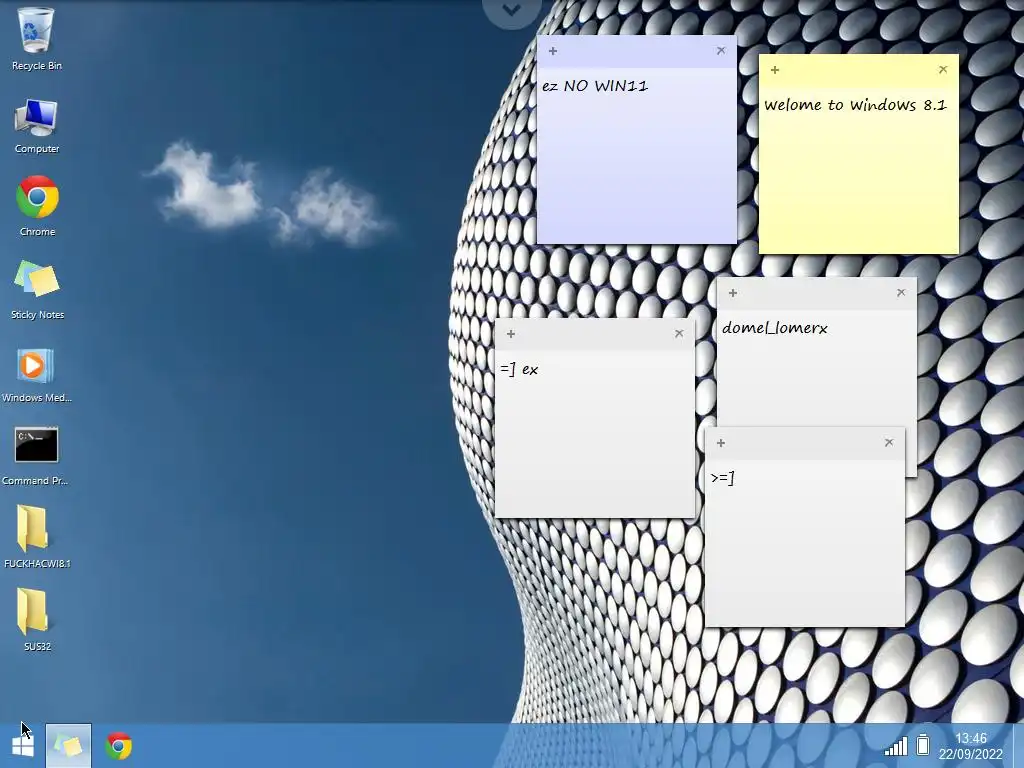Image resolution: width=1024 pixels, height=768 pixels.
Task: Launch Windows Media Player desktop icon
Action: pos(37,374)
